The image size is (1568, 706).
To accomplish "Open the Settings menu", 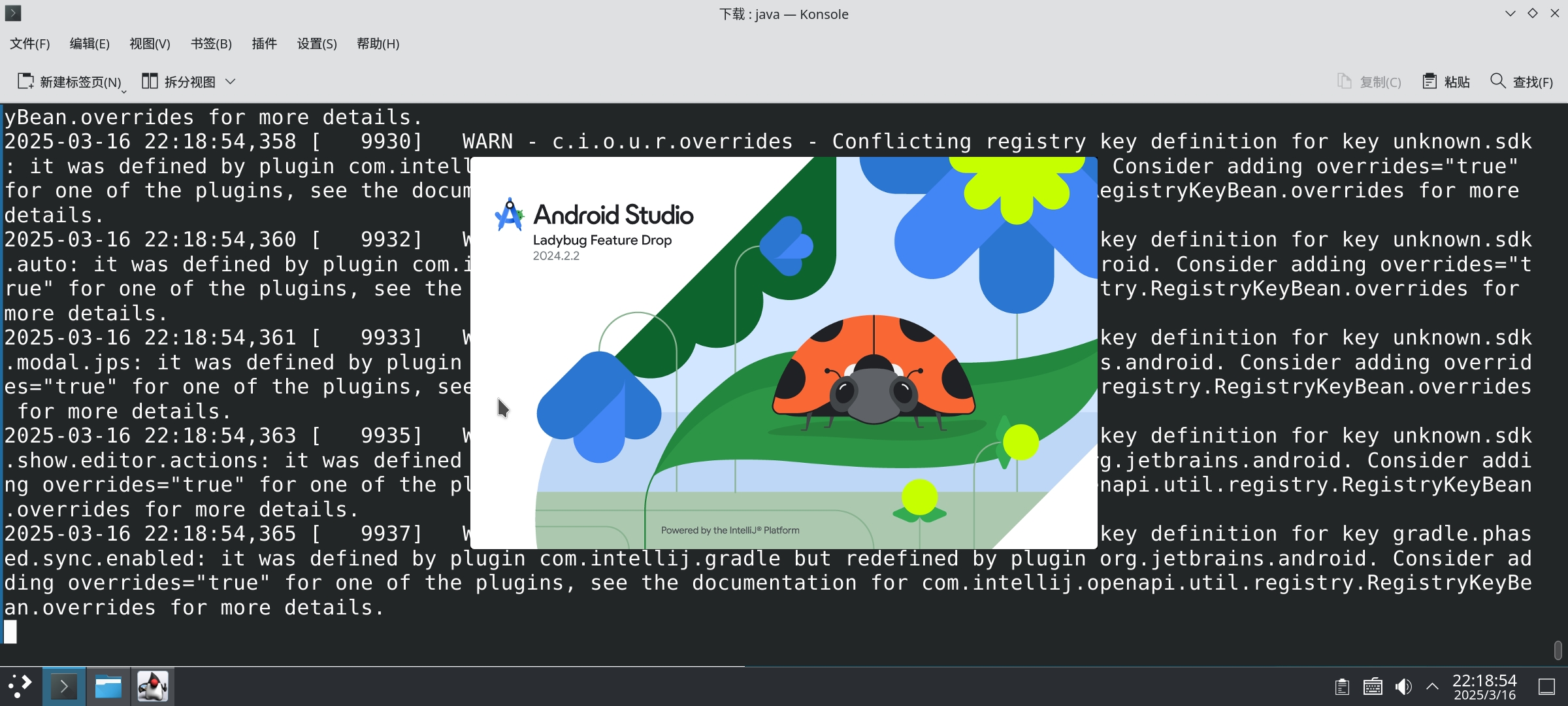I will (x=317, y=44).
